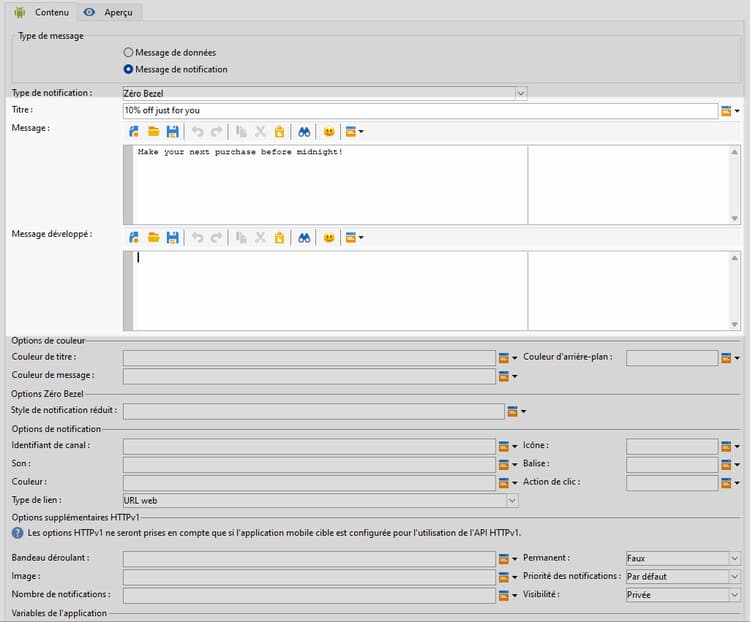
Task: Click the Son input field
Action: (x=309, y=464)
